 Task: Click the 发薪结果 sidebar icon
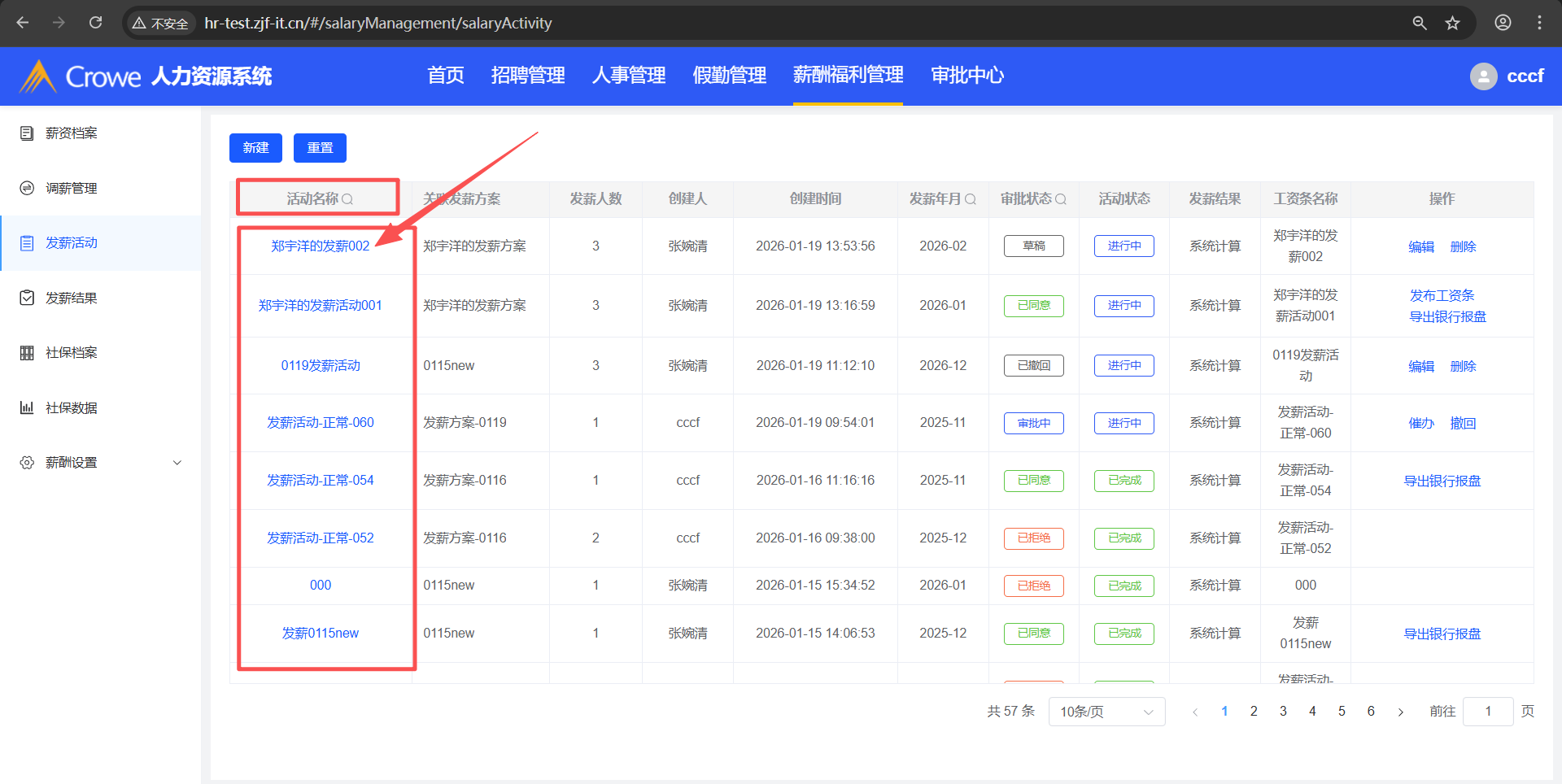(27, 298)
